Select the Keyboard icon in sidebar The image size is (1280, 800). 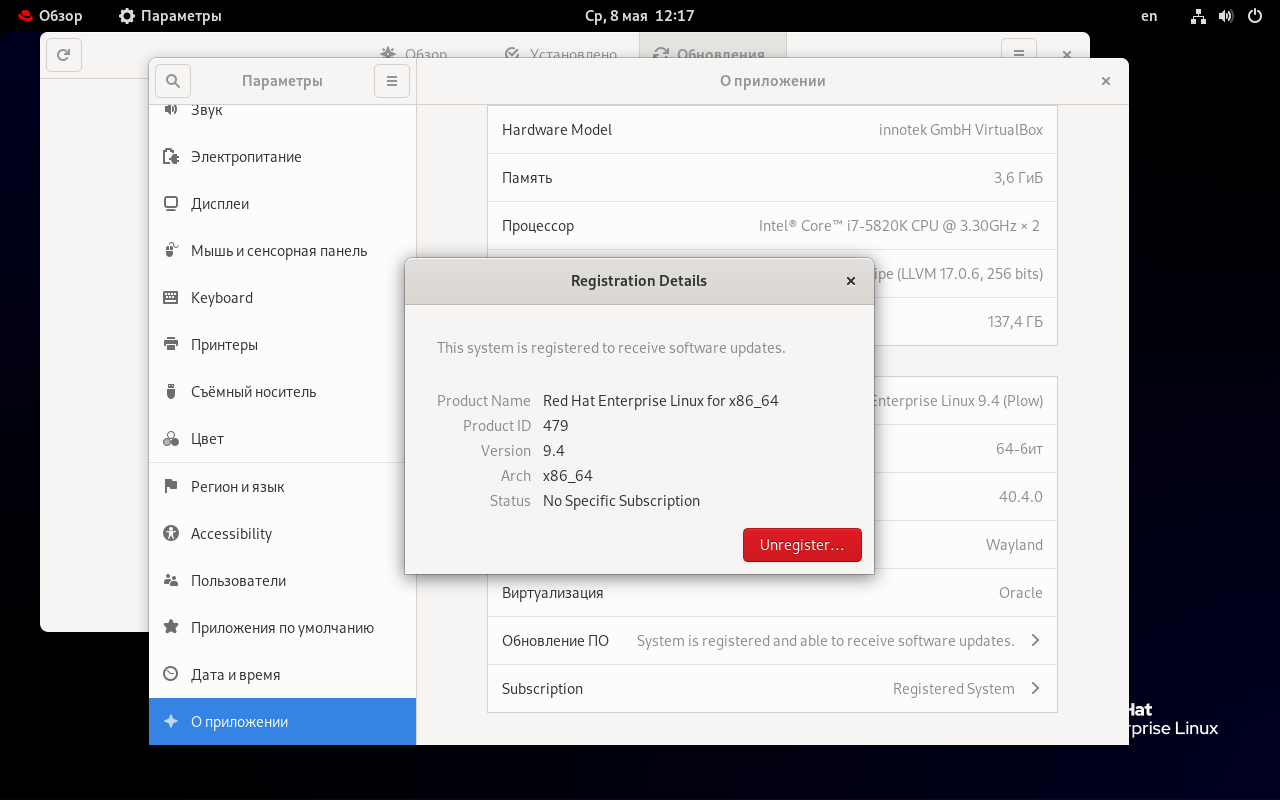(171, 298)
